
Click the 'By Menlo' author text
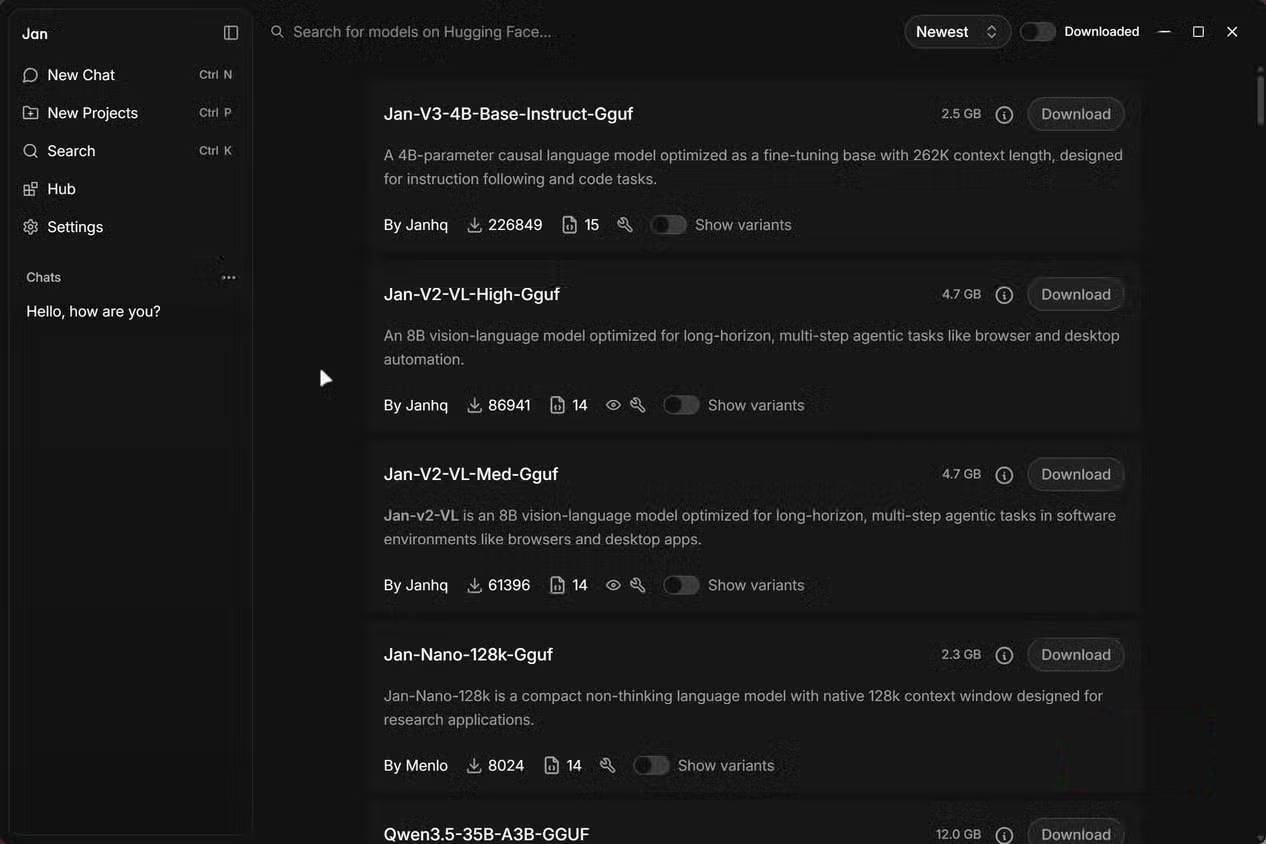pyautogui.click(x=416, y=765)
